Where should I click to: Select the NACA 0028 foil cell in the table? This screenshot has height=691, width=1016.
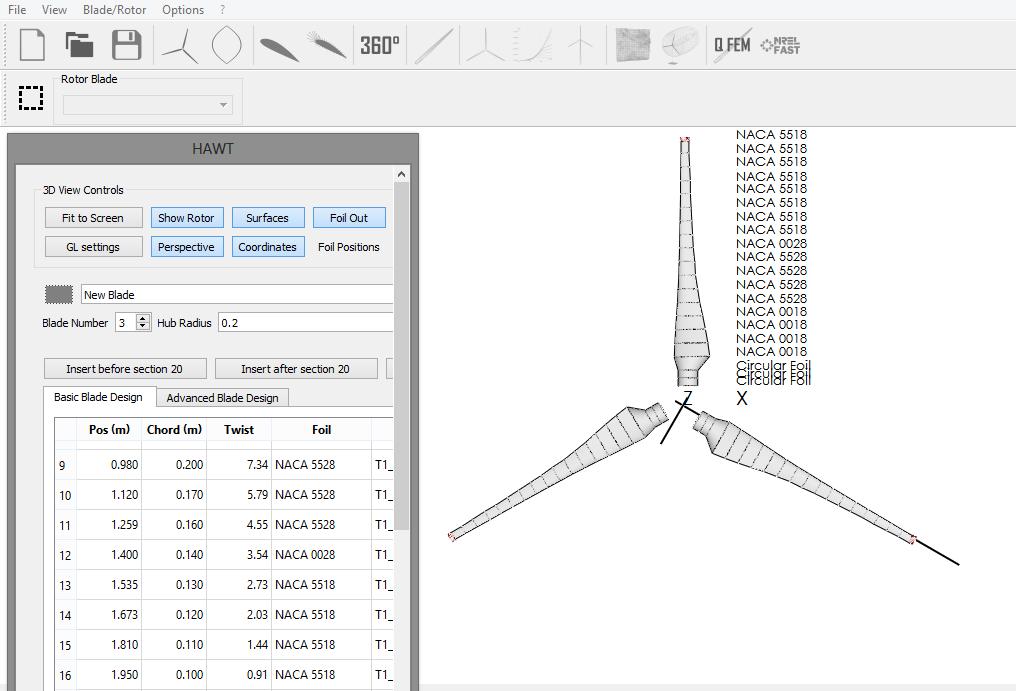coord(321,554)
